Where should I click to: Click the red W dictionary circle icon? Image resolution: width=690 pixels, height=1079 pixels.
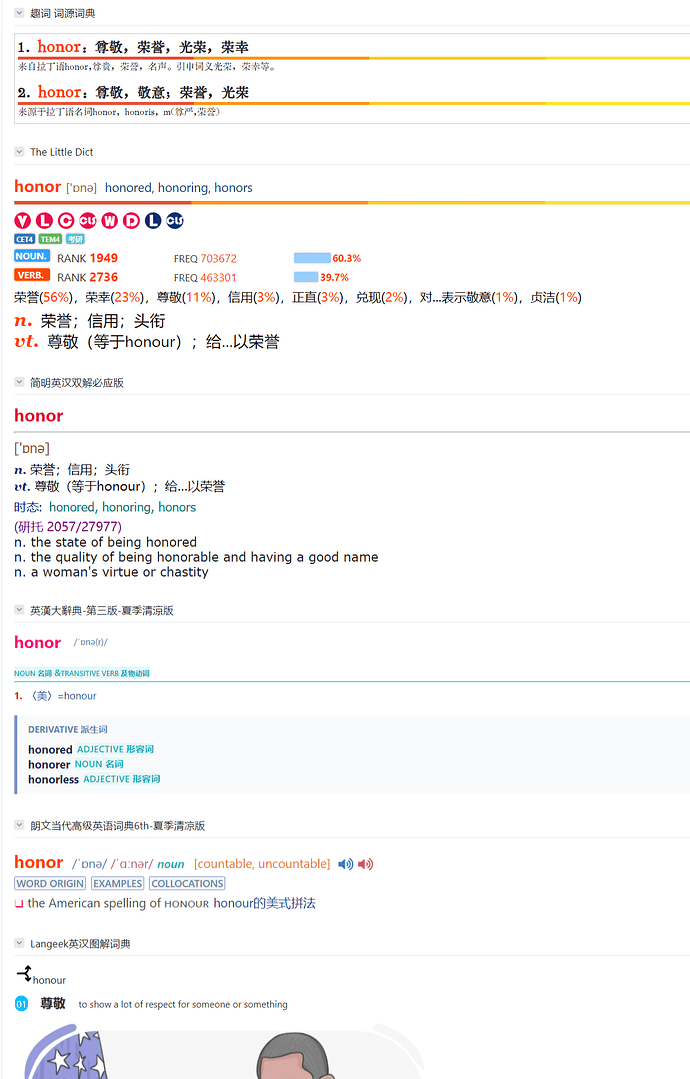(x=109, y=220)
